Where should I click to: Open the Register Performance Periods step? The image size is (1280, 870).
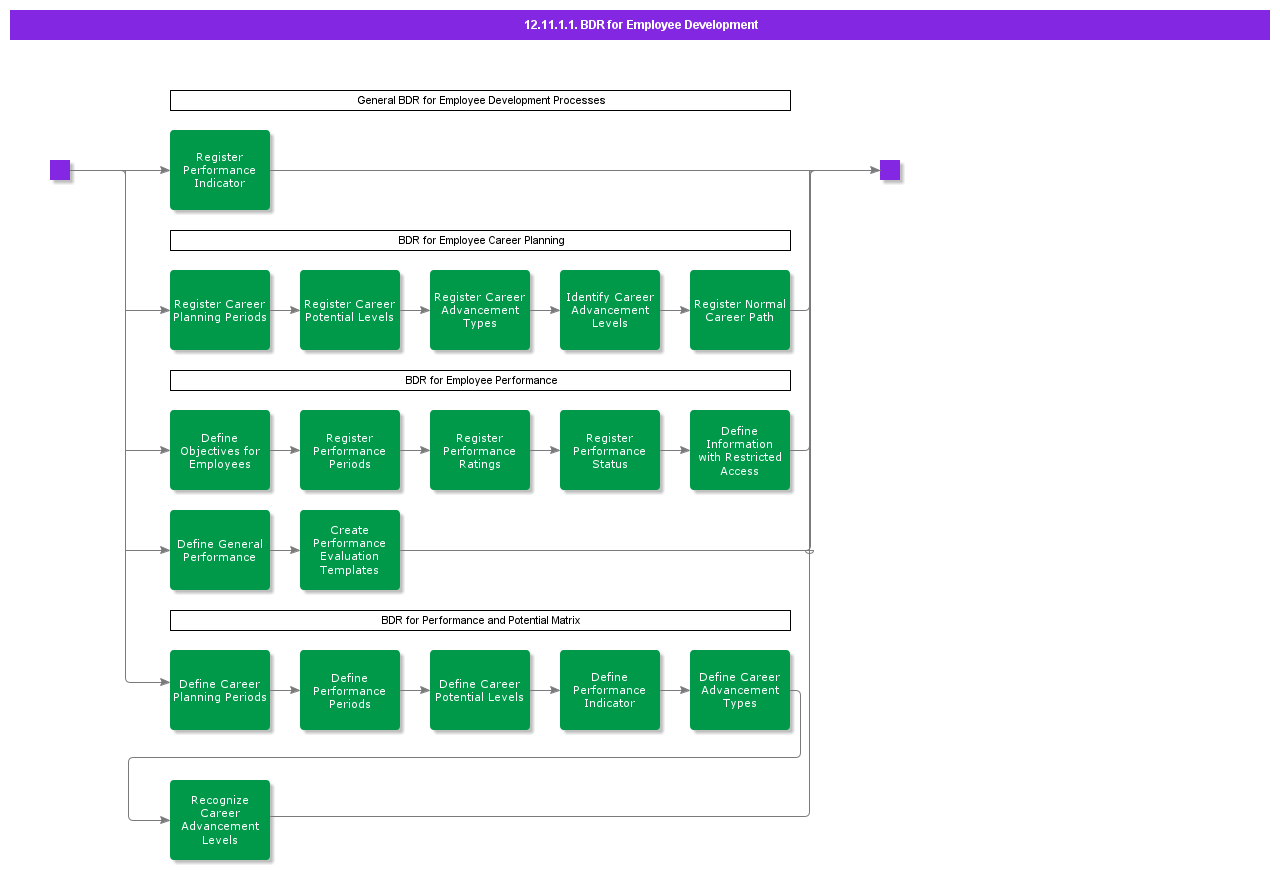coord(350,450)
